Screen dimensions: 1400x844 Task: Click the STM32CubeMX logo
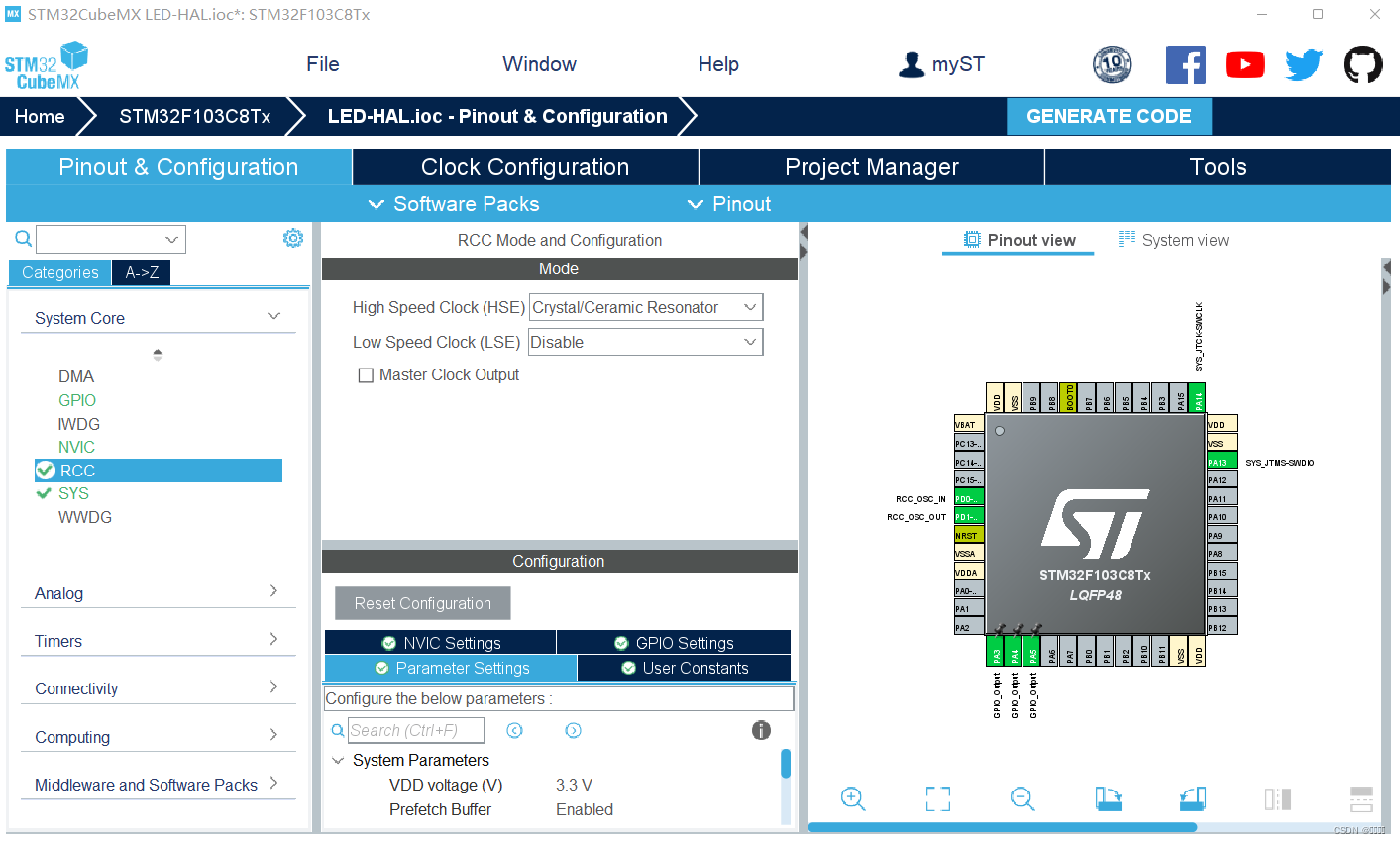tap(46, 65)
